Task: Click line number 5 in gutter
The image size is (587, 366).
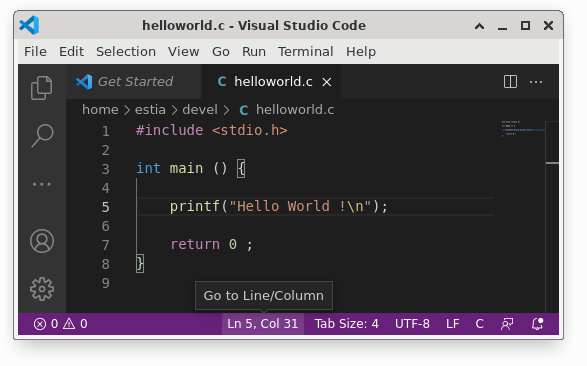Action: 106,207
